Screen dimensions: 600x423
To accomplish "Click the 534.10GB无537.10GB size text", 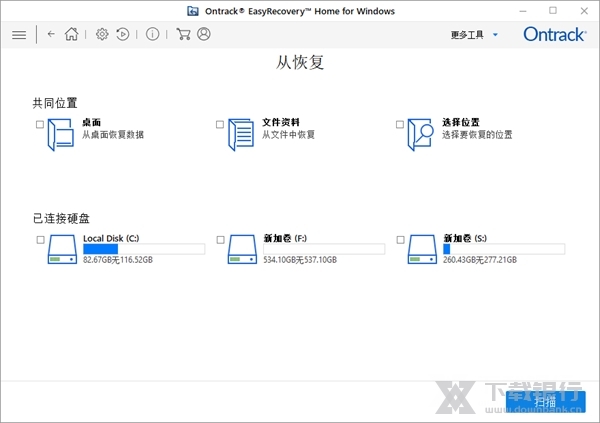I will 300,260.
